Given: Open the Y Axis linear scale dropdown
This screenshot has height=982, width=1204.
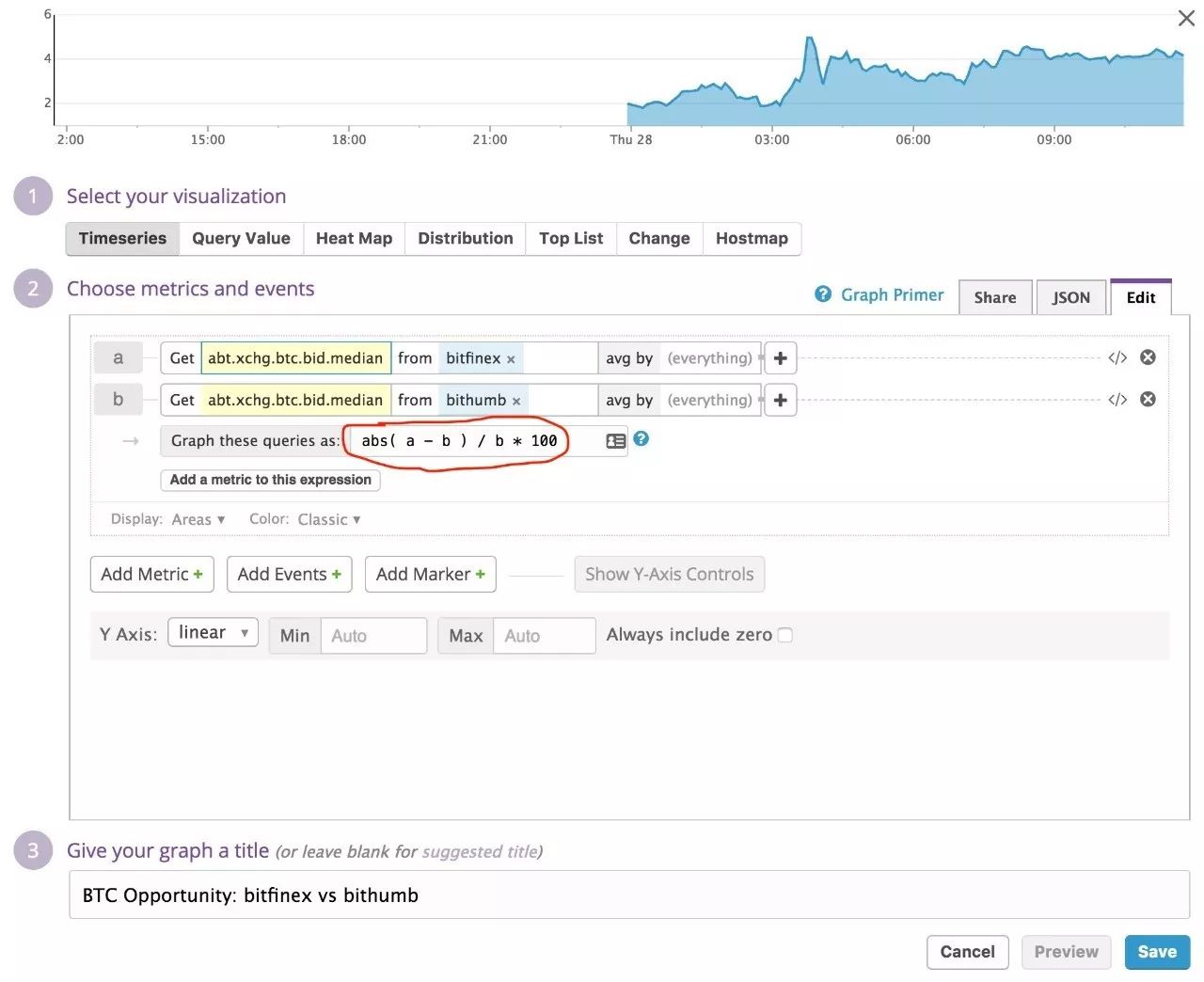Looking at the screenshot, I should [x=213, y=633].
